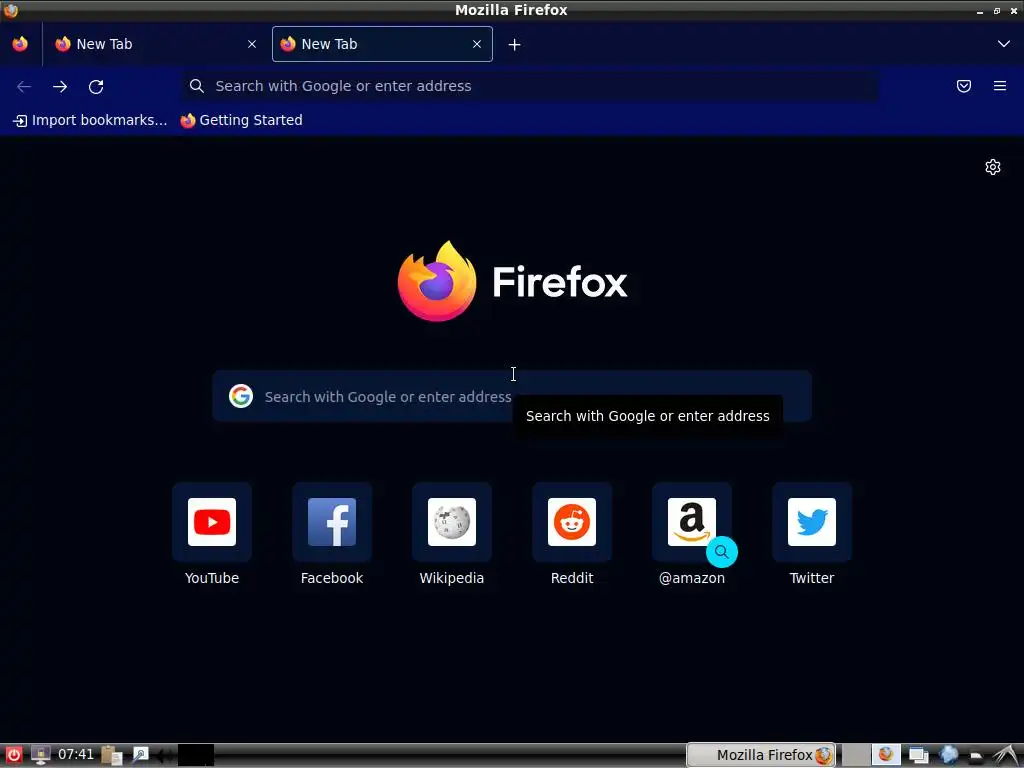The height and width of the screenshot is (768, 1024).
Task: Open the Facebook shortcut tile
Action: [x=332, y=522]
